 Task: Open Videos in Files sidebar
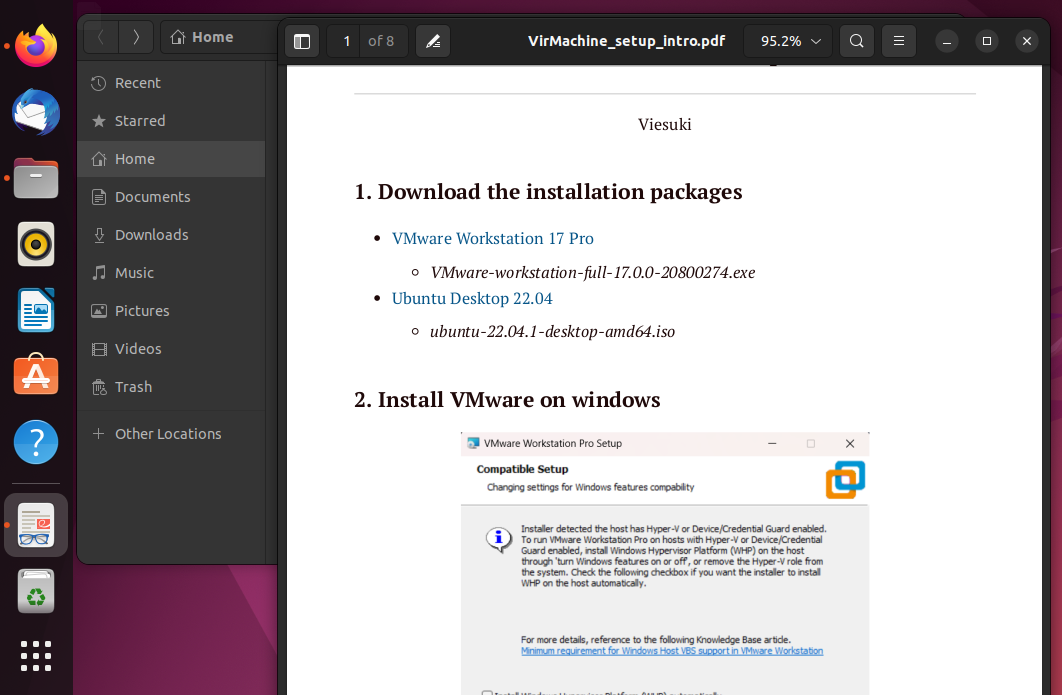pyautogui.click(x=171, y=349)
